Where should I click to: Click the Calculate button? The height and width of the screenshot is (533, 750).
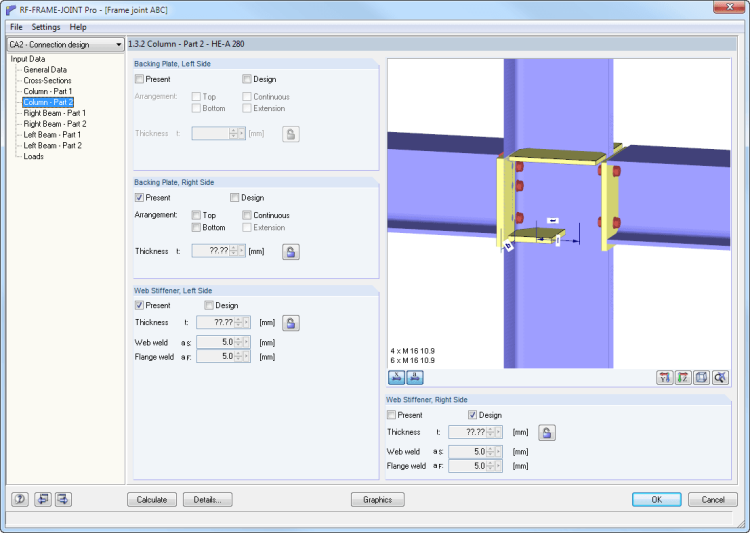[152, 499]
